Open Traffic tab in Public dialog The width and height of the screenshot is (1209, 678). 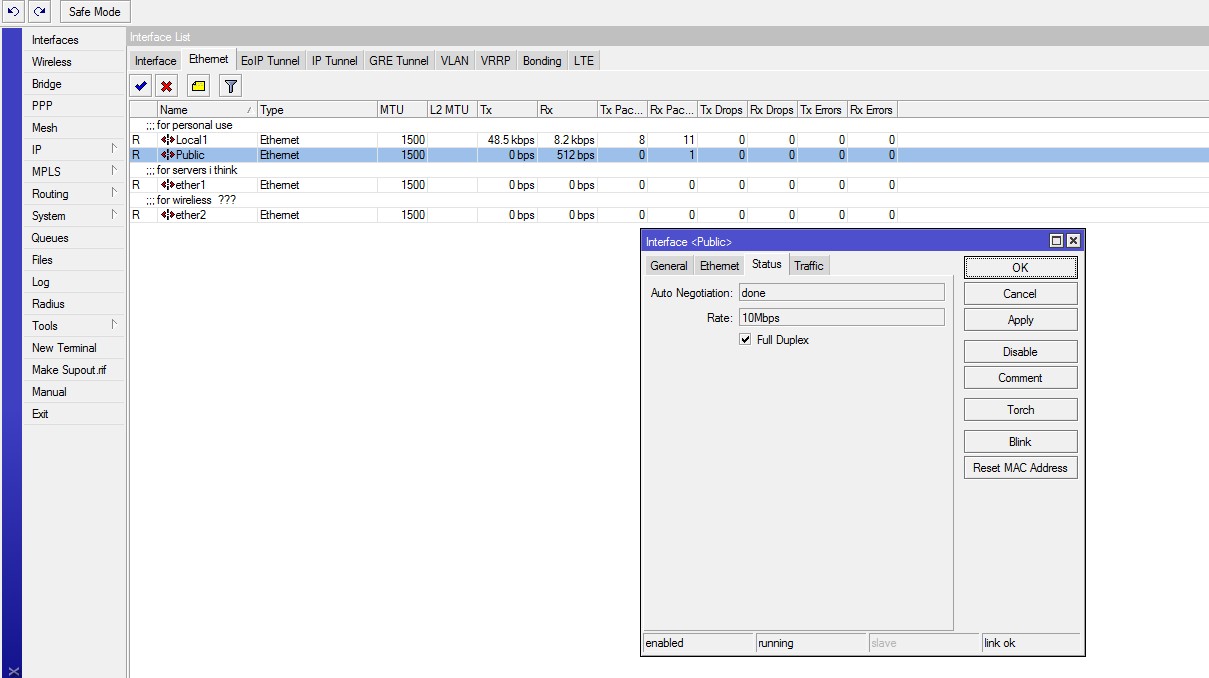809,265
